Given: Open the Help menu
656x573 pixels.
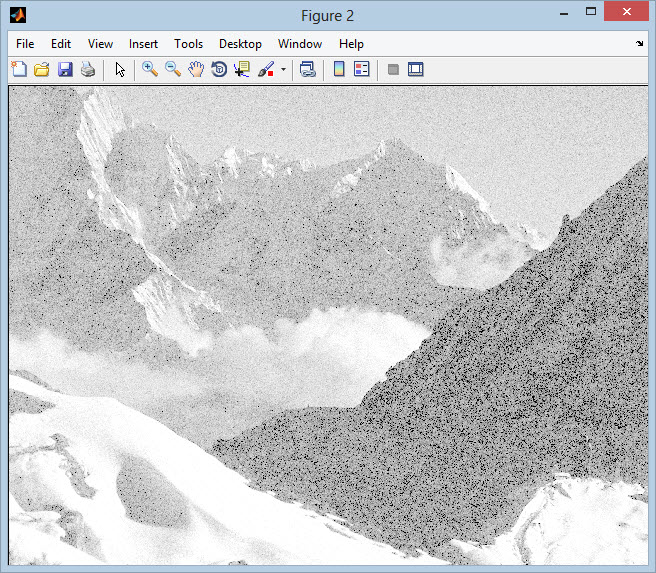Looking at the screenshot, I should [351, 44].
